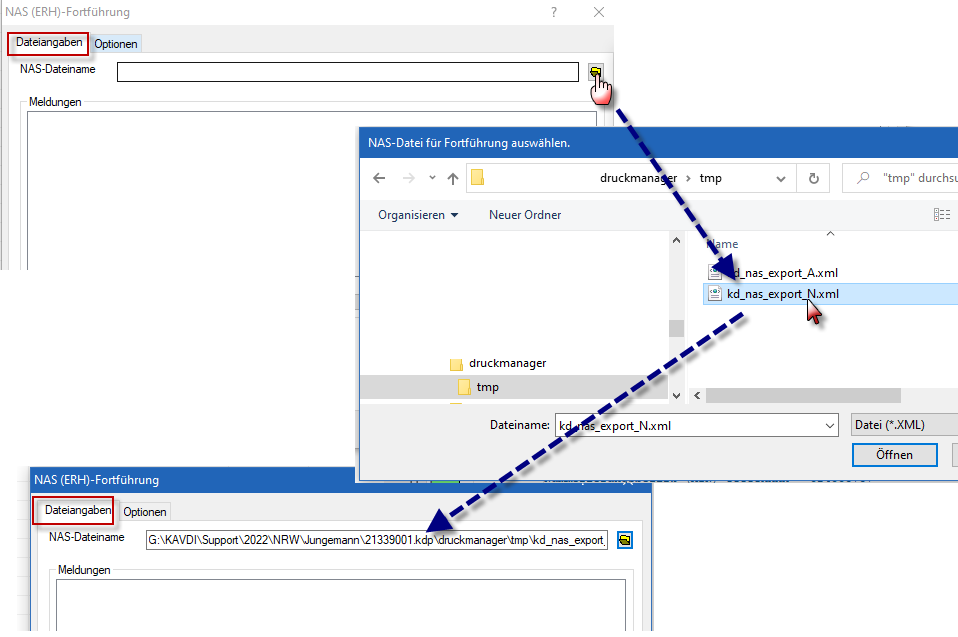Open the Organisieren dropdown menu

(418, 215)
